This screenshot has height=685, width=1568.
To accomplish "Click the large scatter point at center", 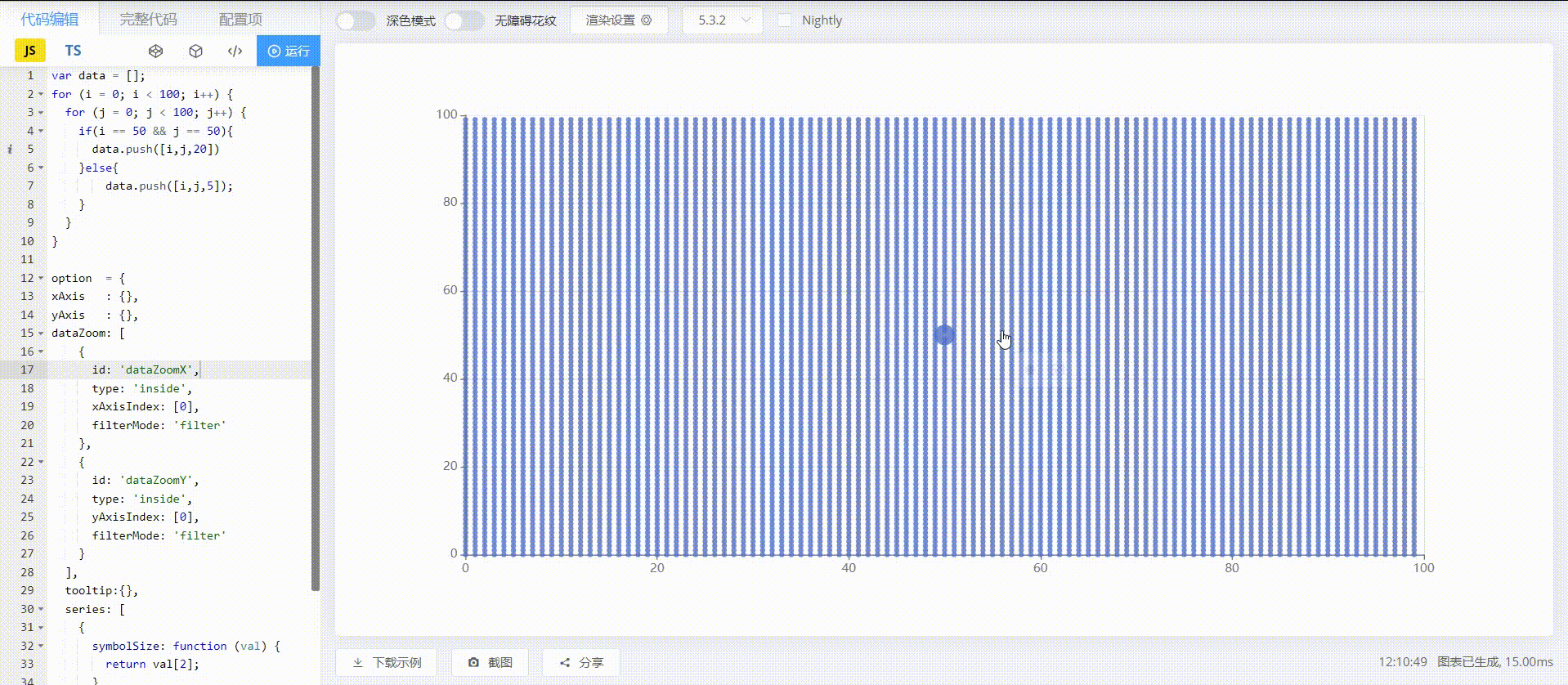I will pyautogui.click(x=944, y=335).
